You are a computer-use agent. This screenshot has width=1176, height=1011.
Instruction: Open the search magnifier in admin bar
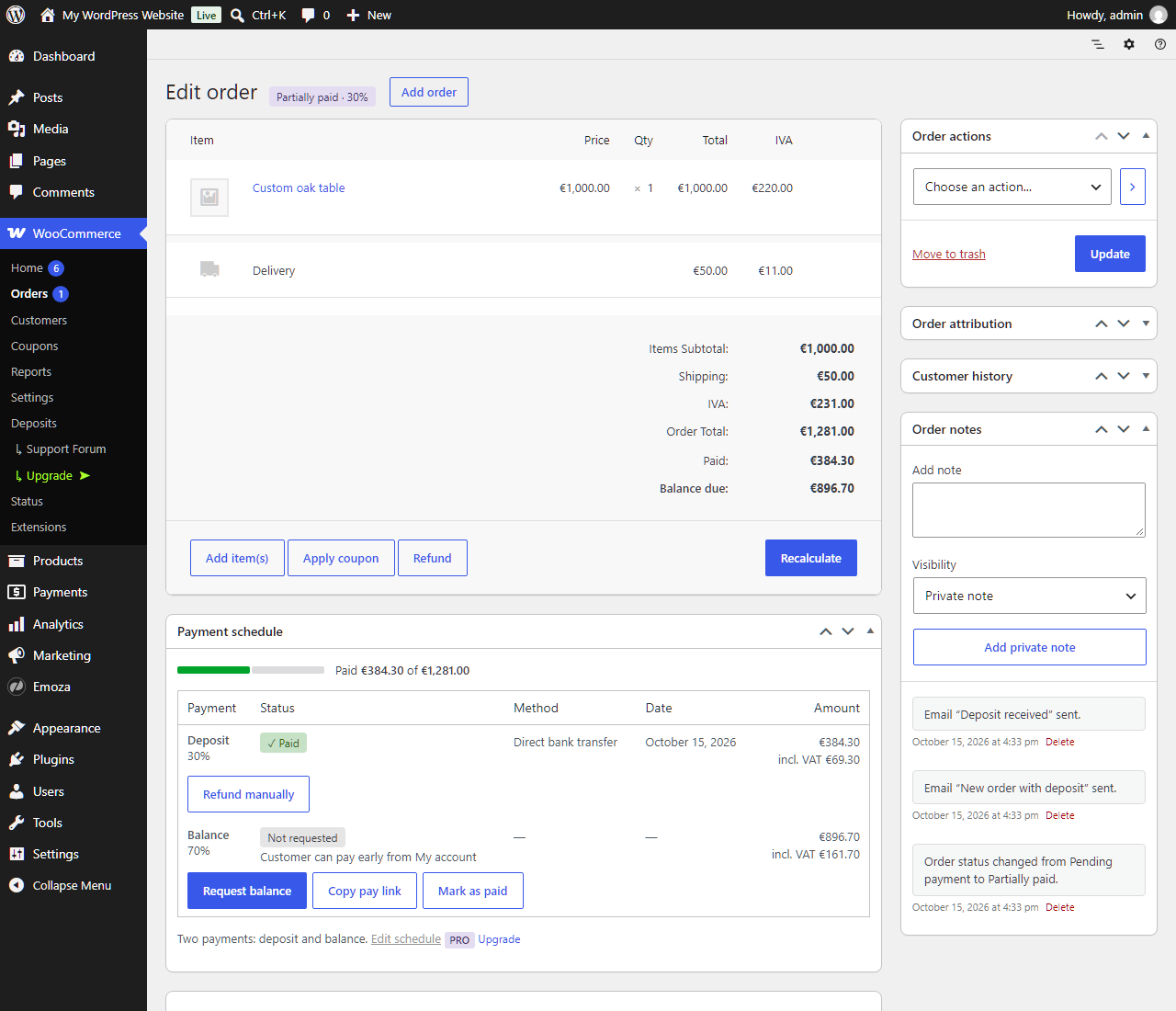click(x=237, y=15)
